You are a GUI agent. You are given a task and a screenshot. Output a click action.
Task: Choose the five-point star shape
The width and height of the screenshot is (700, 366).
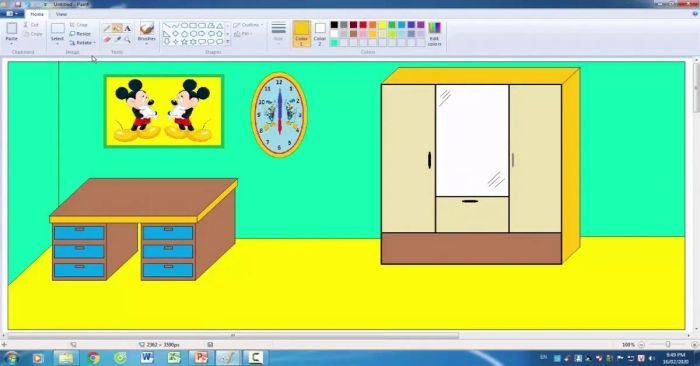pos(184,42)
